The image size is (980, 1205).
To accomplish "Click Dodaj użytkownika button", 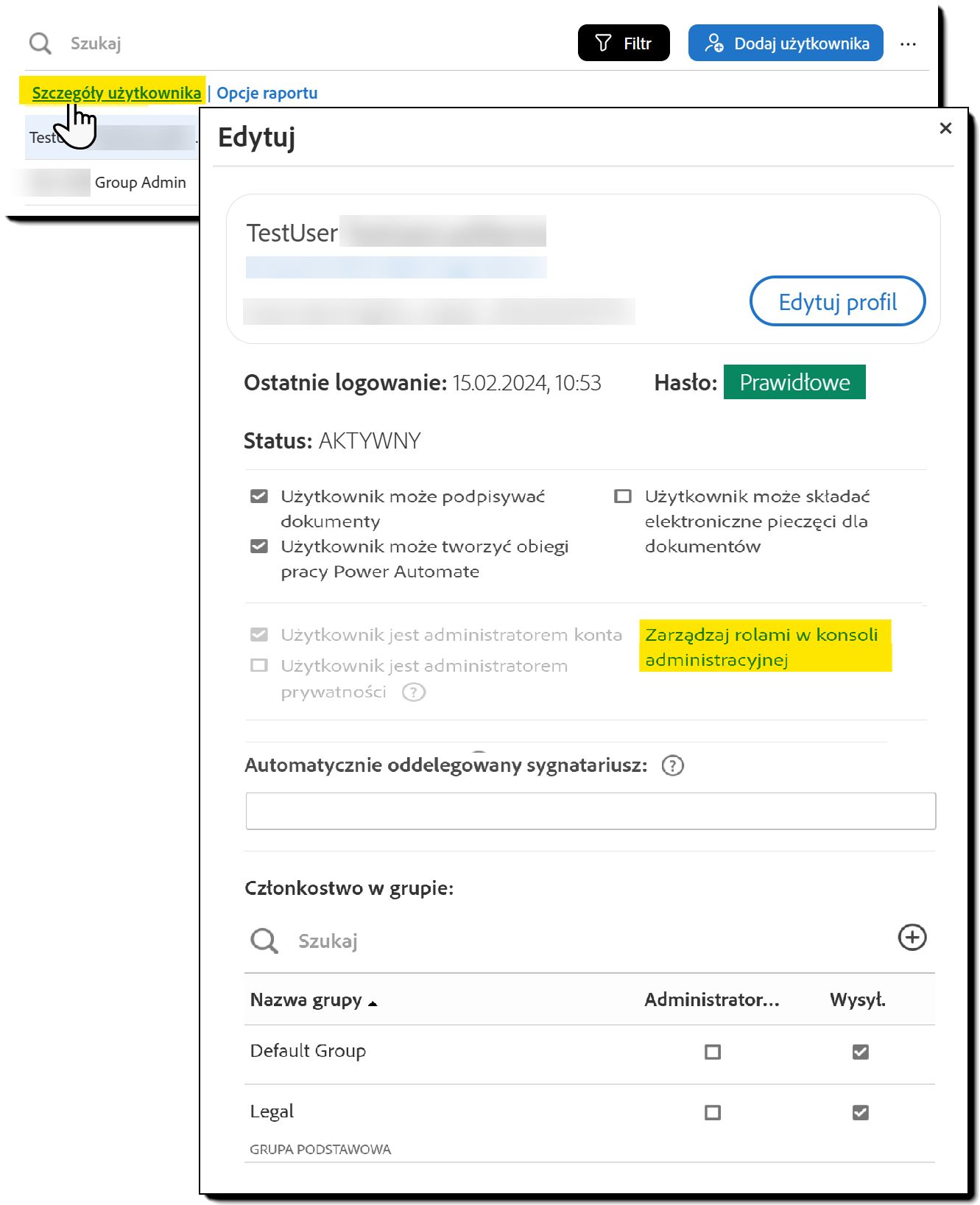I will 786,43.
